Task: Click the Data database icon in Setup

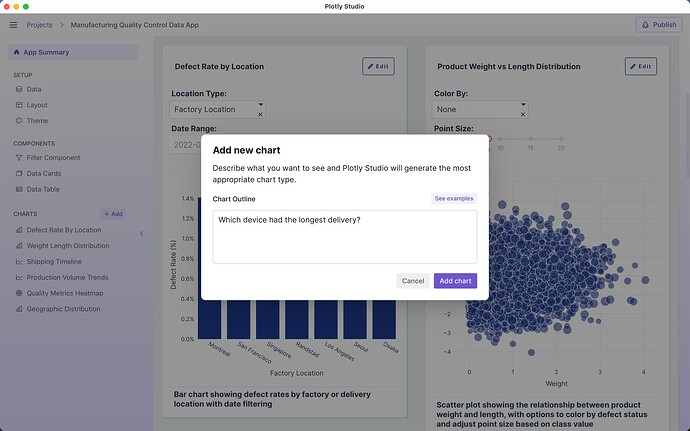Action: pyautogui.click(x=19, y=89)
